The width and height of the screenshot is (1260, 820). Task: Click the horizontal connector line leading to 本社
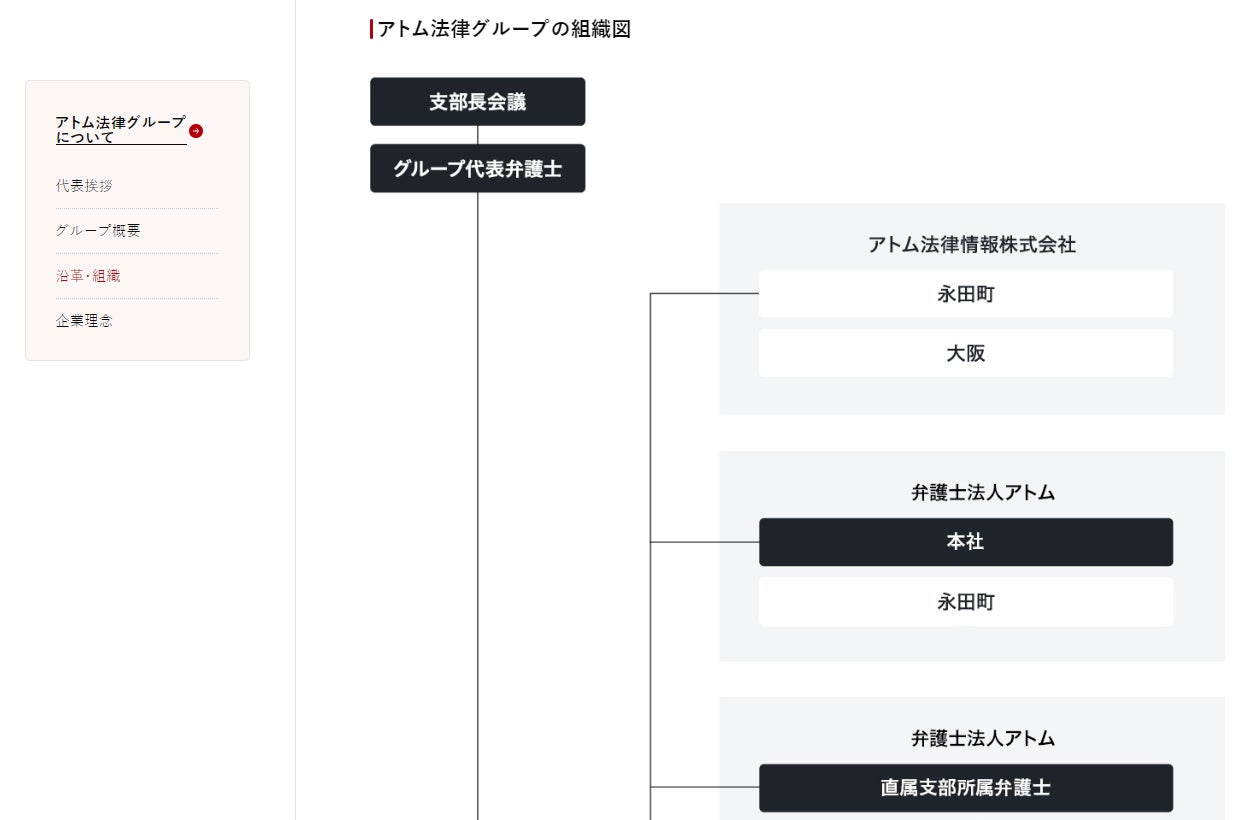point(705,542)
